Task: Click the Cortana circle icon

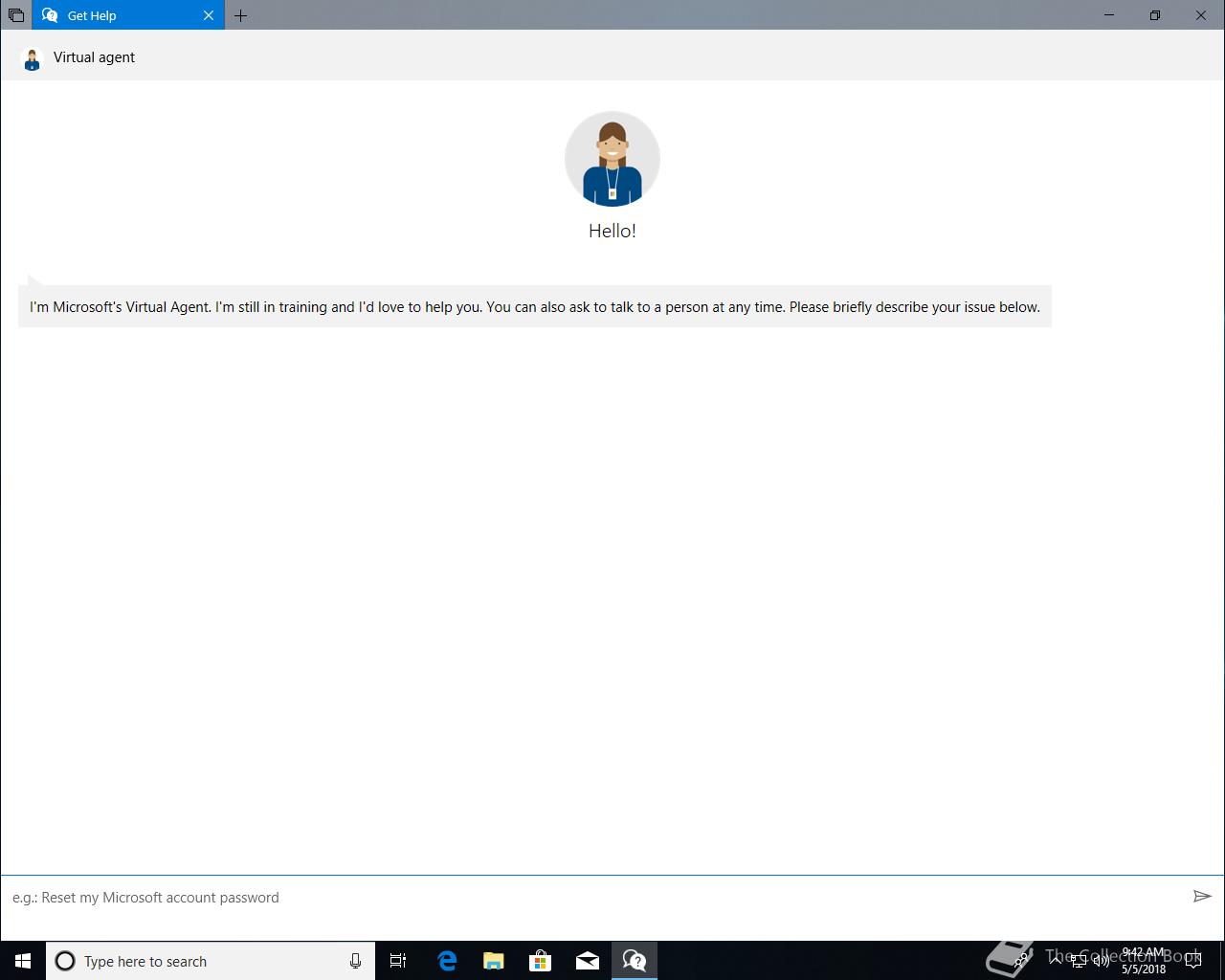Action: coord(65,961)
